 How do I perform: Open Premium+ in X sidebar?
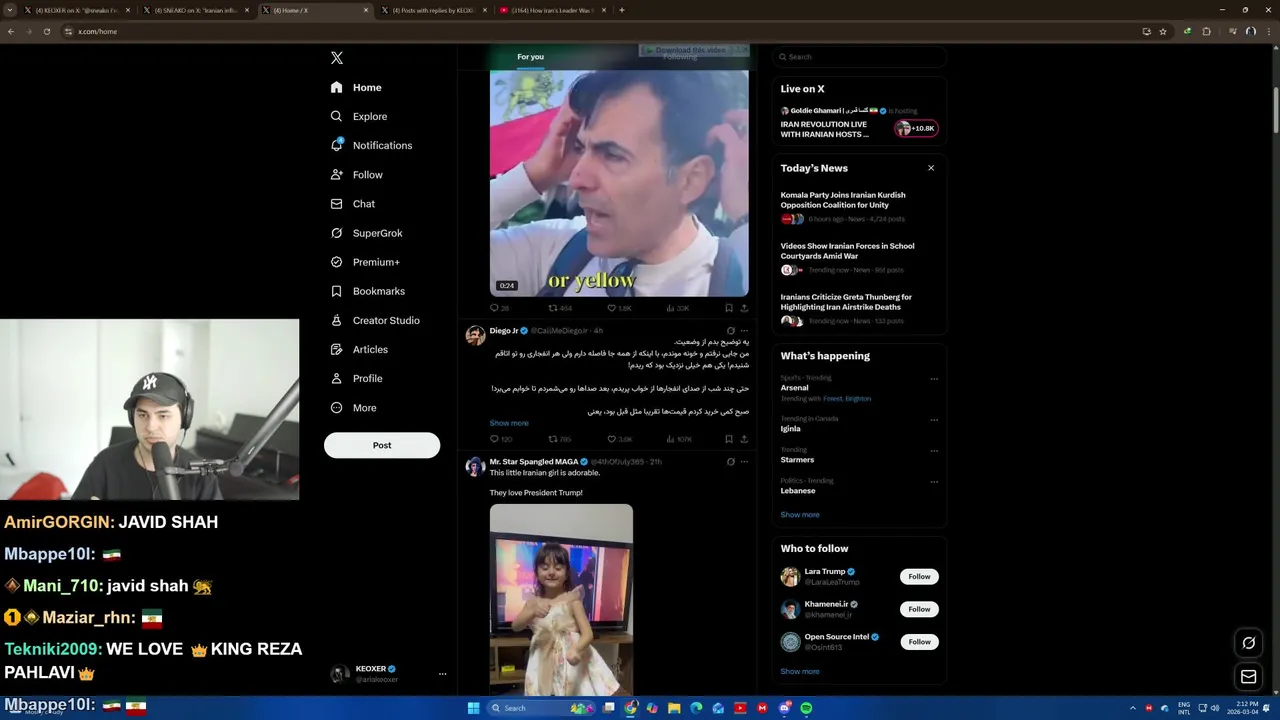(365, 262)
